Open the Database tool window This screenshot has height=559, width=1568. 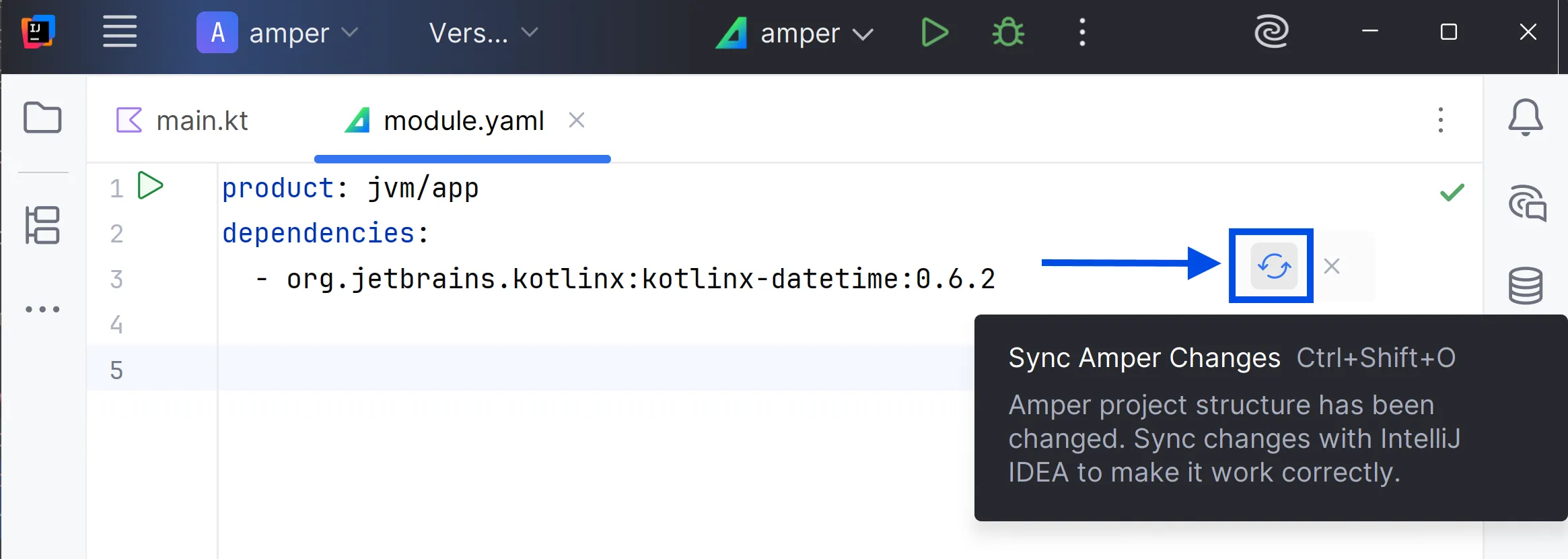[1525, 286]
